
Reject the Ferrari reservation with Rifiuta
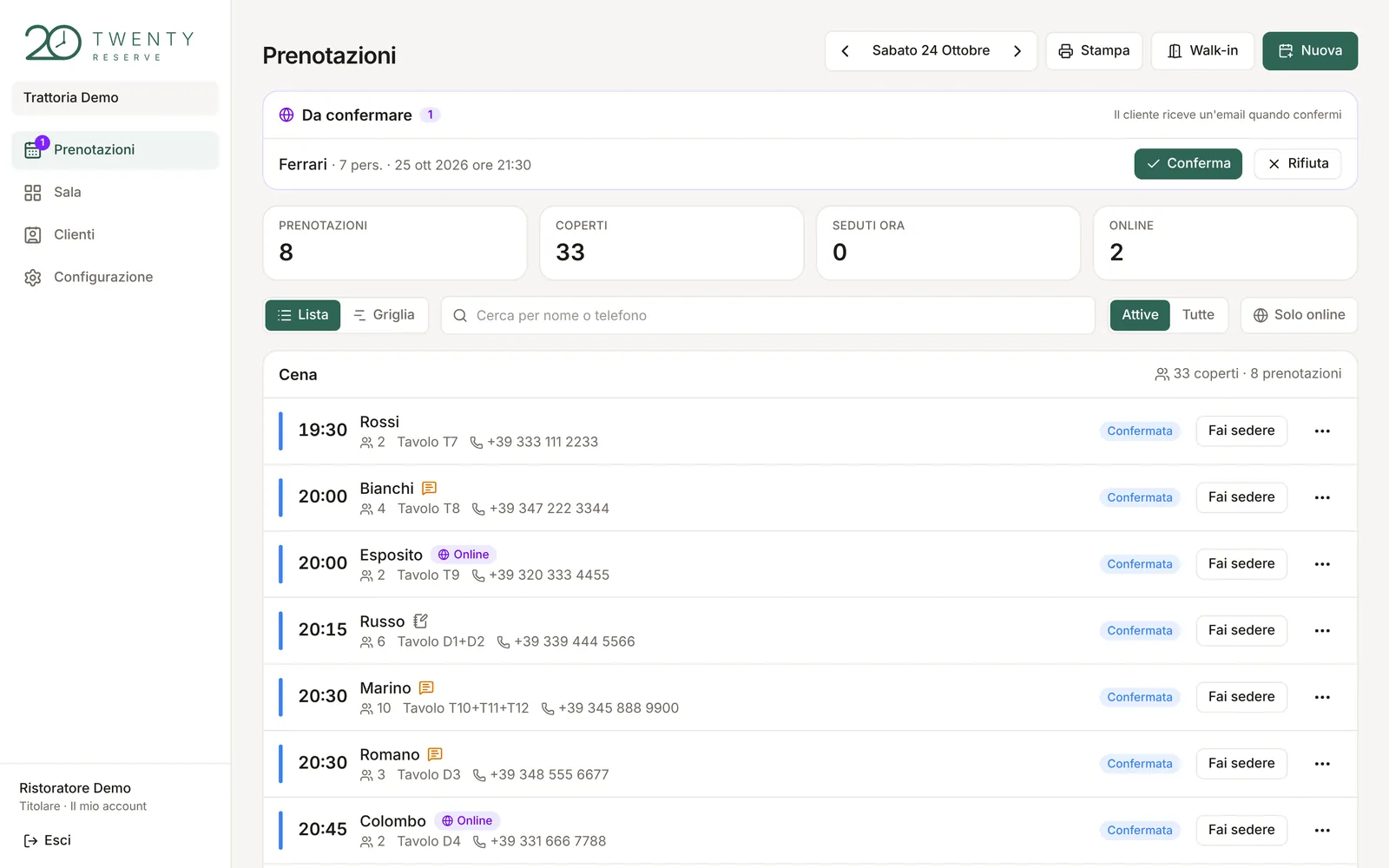[1298, 164]
